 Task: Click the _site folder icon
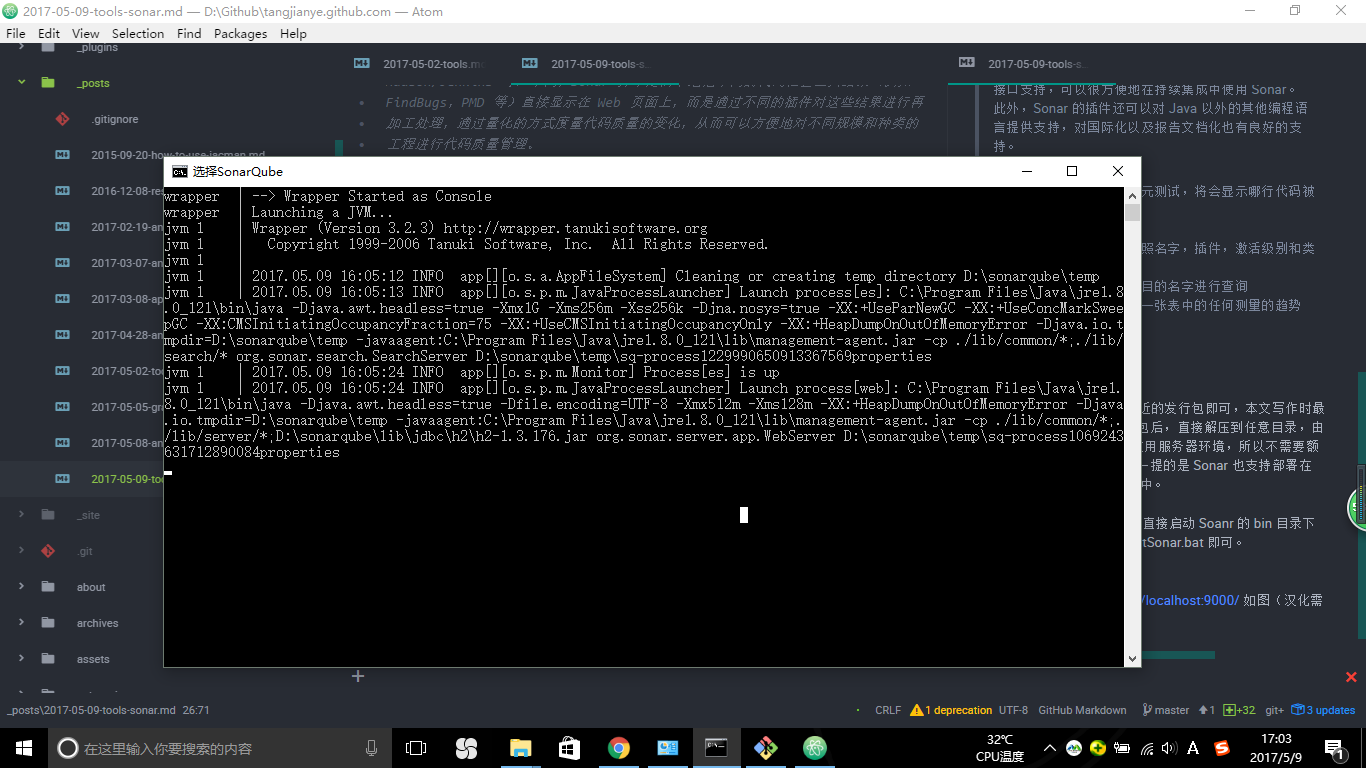[48, 515]
